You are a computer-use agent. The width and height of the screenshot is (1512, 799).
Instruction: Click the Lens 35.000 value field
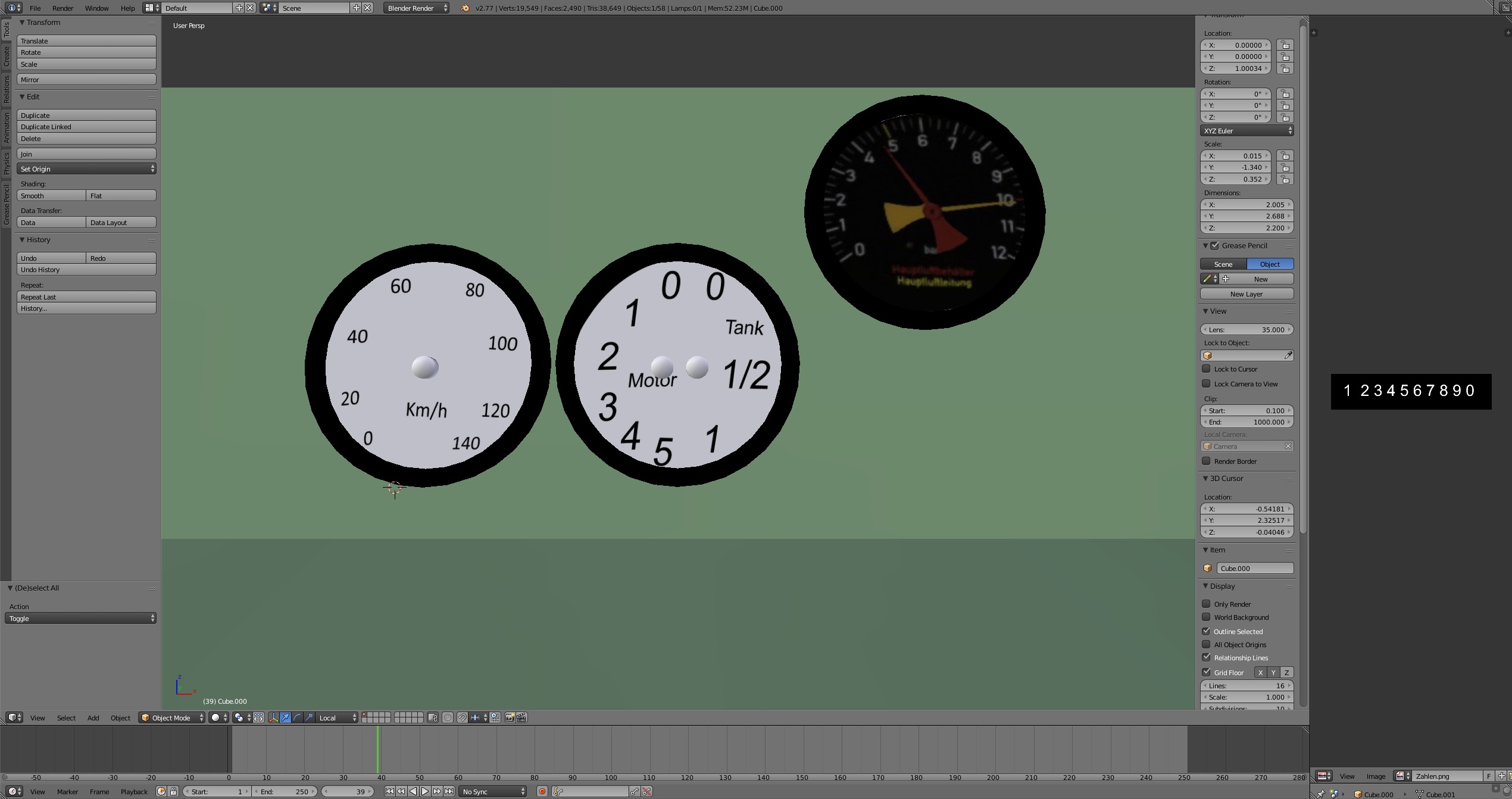coord(1247,330)
